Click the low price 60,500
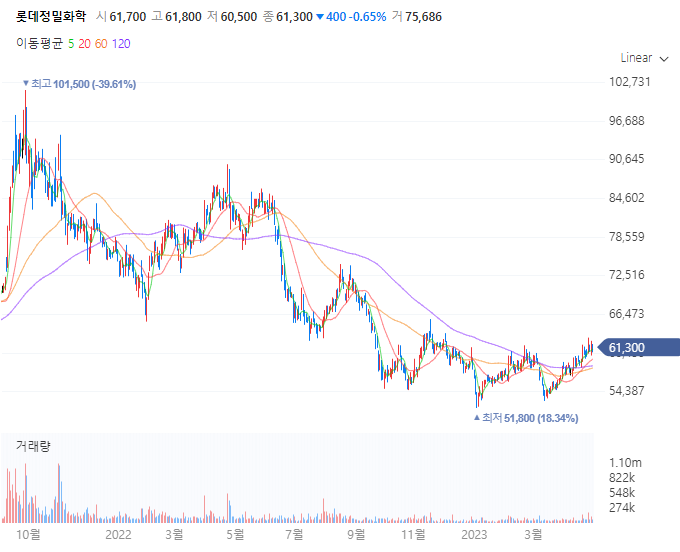 click(239, 17)
